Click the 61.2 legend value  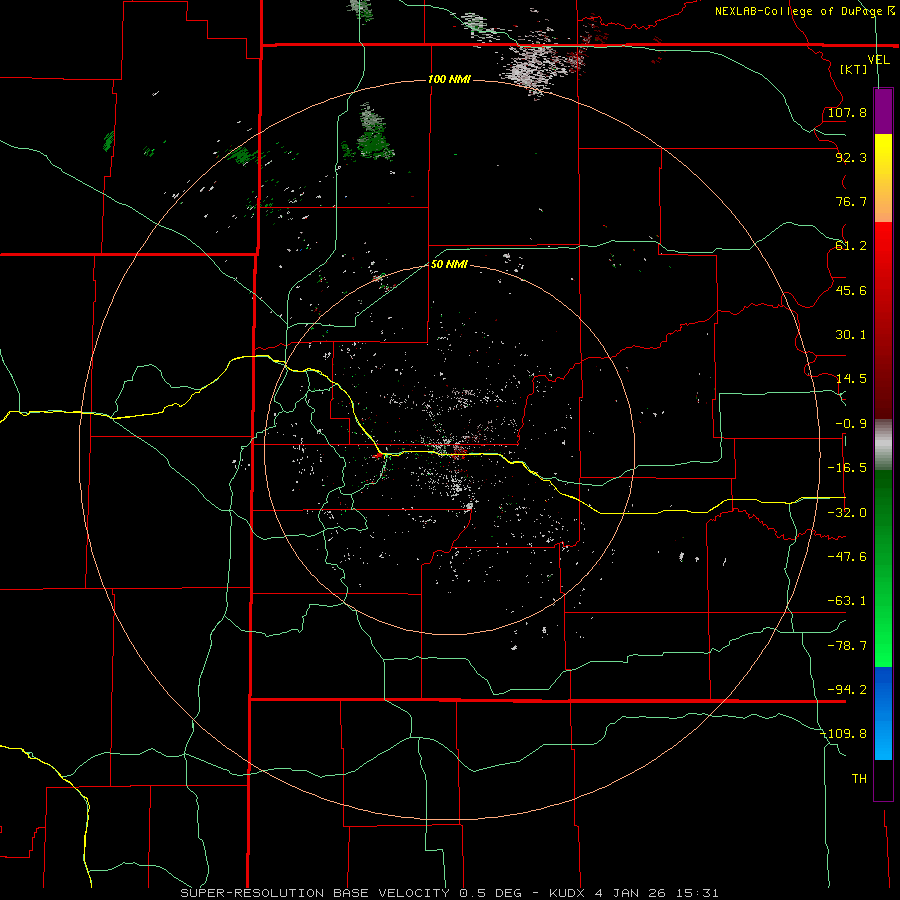point(851,246)
